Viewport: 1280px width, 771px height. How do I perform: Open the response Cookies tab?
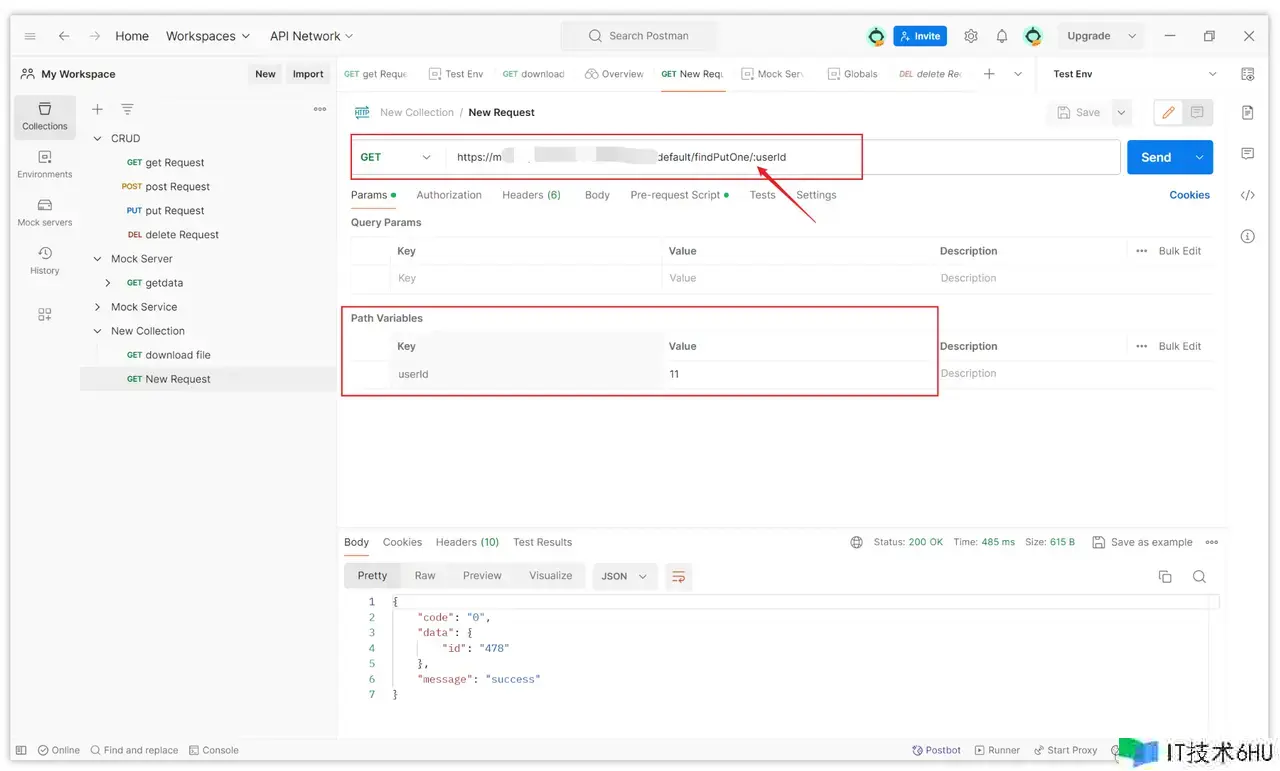(402, 542)
